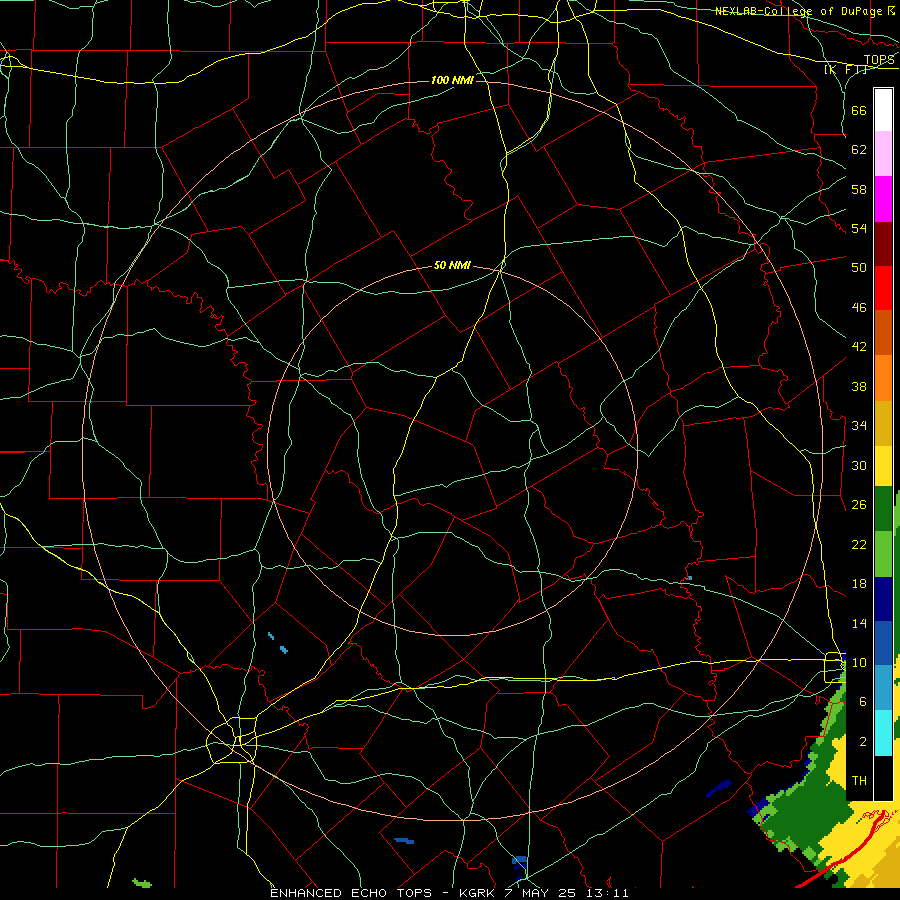Click the 50 NMI range ring label
Viewport: 900px width, 900px height.
click(x=452, y=265)
